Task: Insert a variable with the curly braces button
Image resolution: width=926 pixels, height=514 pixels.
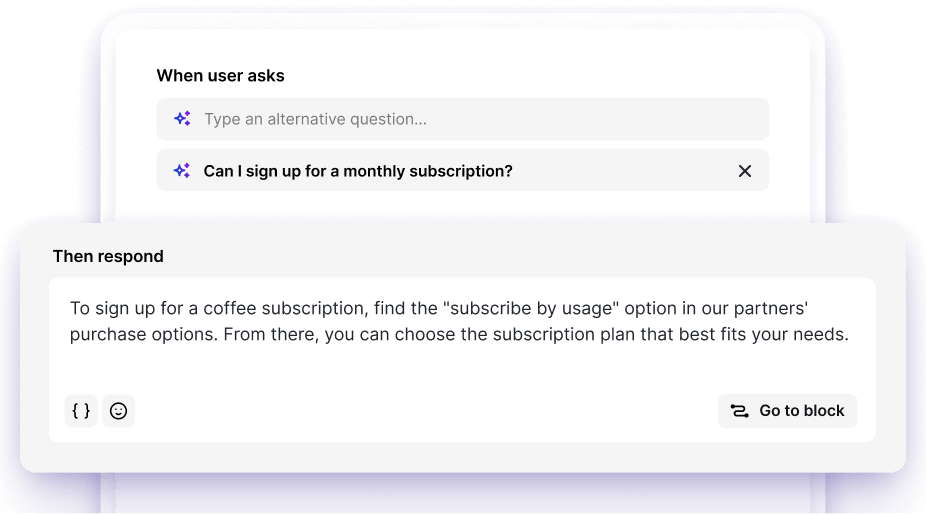Action: click(x=81, y=411)
